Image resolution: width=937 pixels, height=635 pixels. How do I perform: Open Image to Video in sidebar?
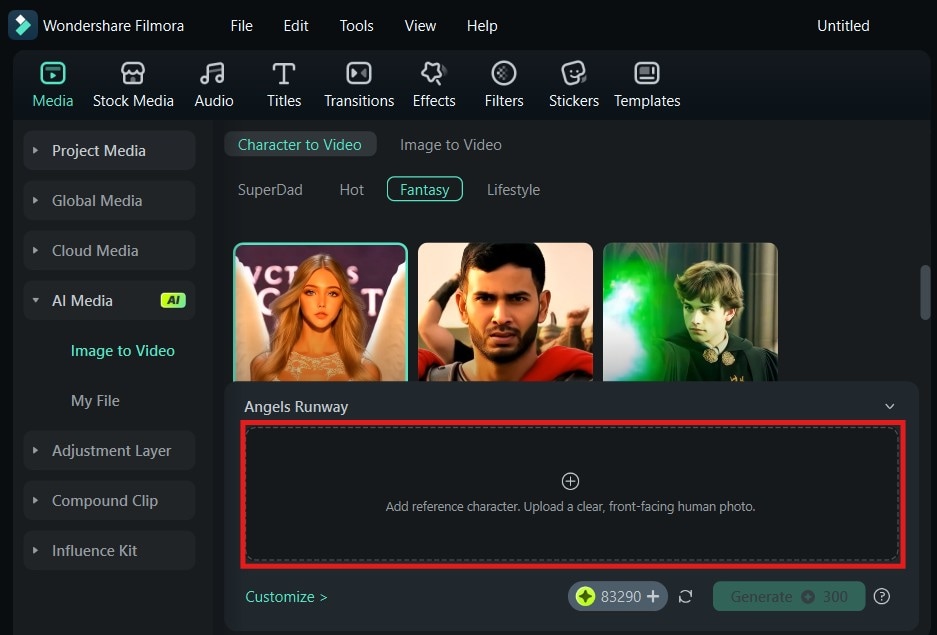pyautogui.click(x=123, y=351)
